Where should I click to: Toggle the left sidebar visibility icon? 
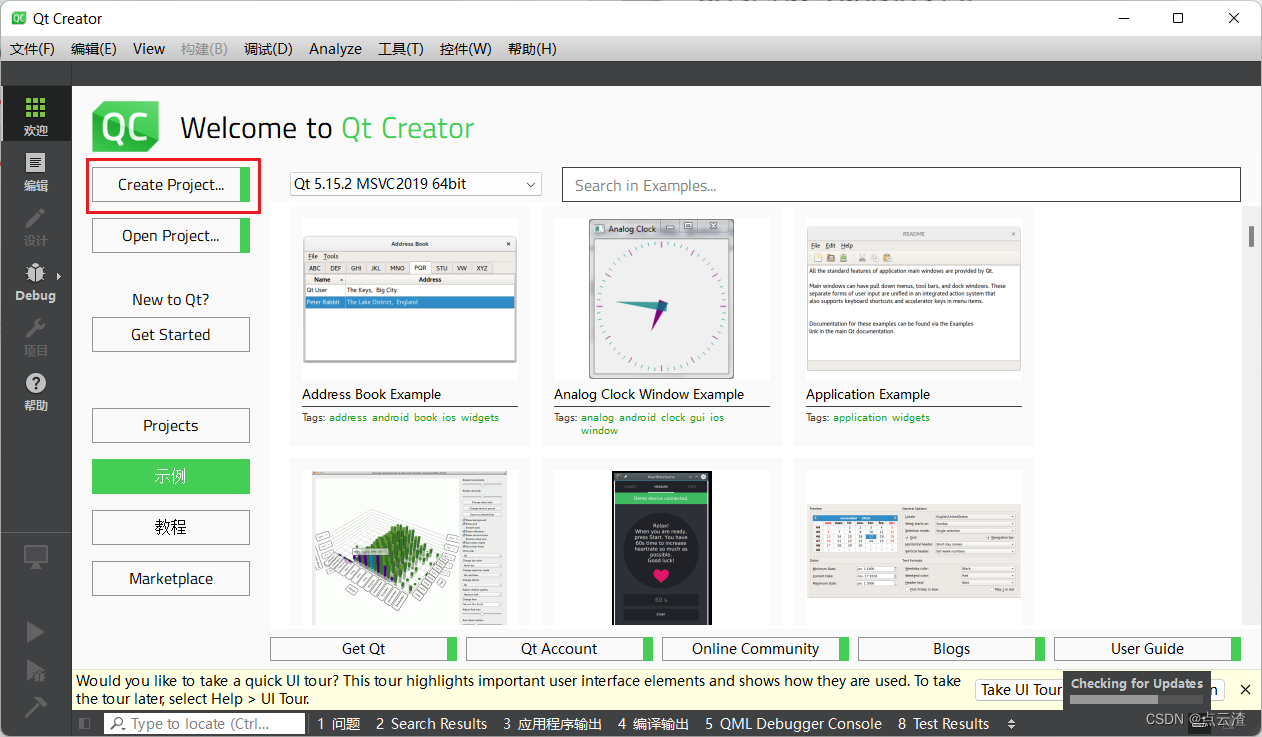coord(85,724)
